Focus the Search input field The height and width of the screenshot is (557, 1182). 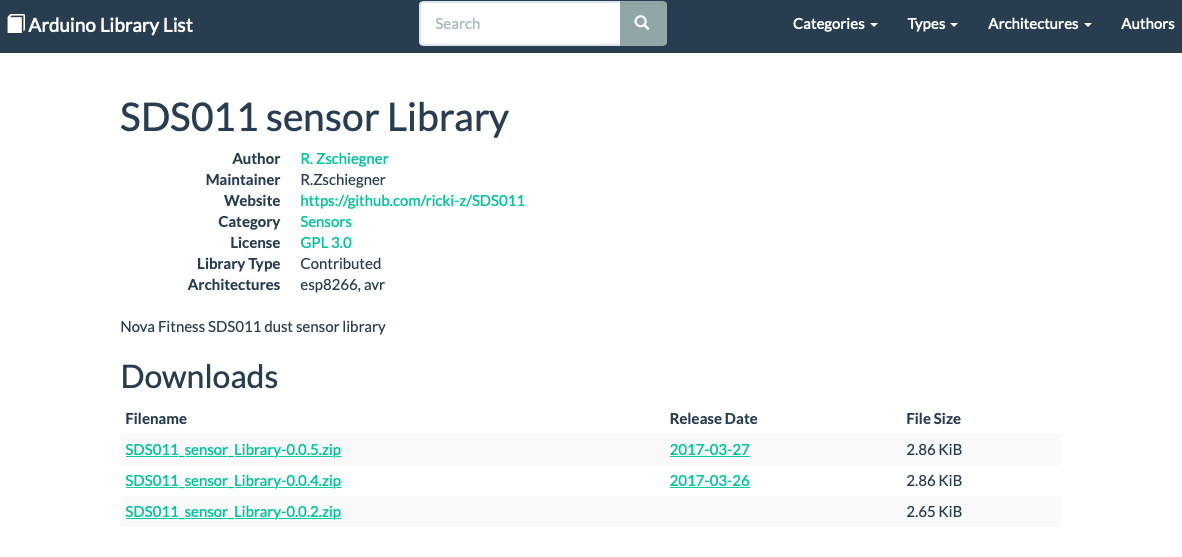(519, 23)
